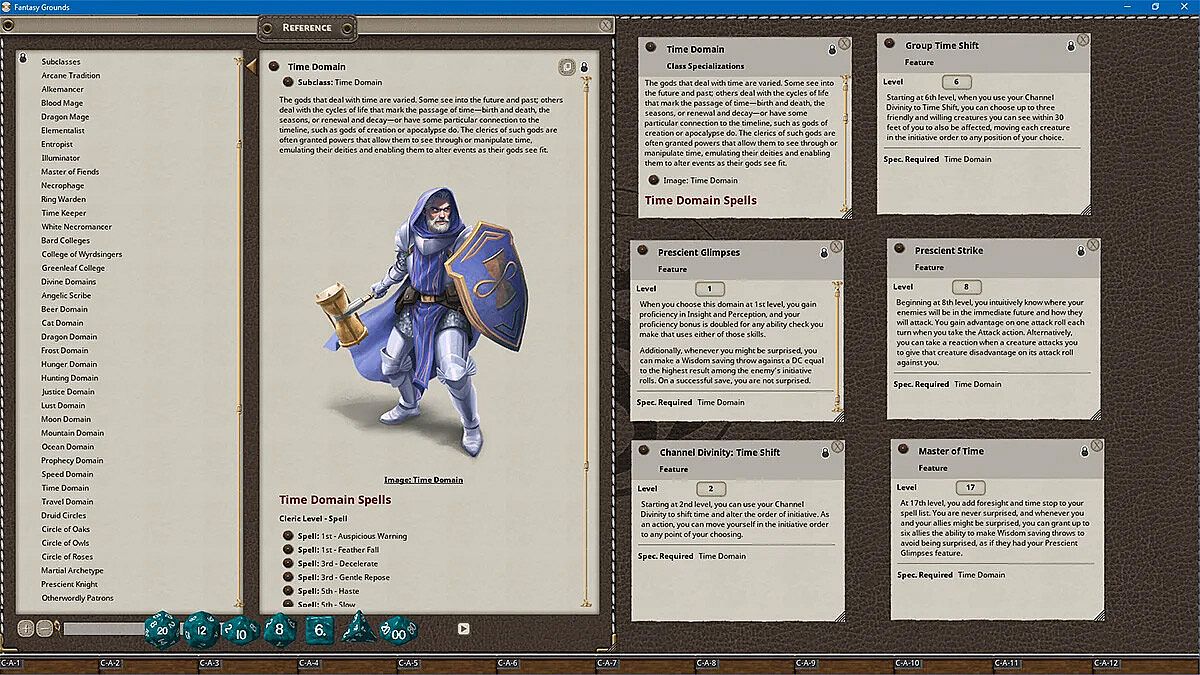Viewport: 1200px width, 675px height.
Task: Click the Image: Time Domain caption link
Action: click(423, 480)
